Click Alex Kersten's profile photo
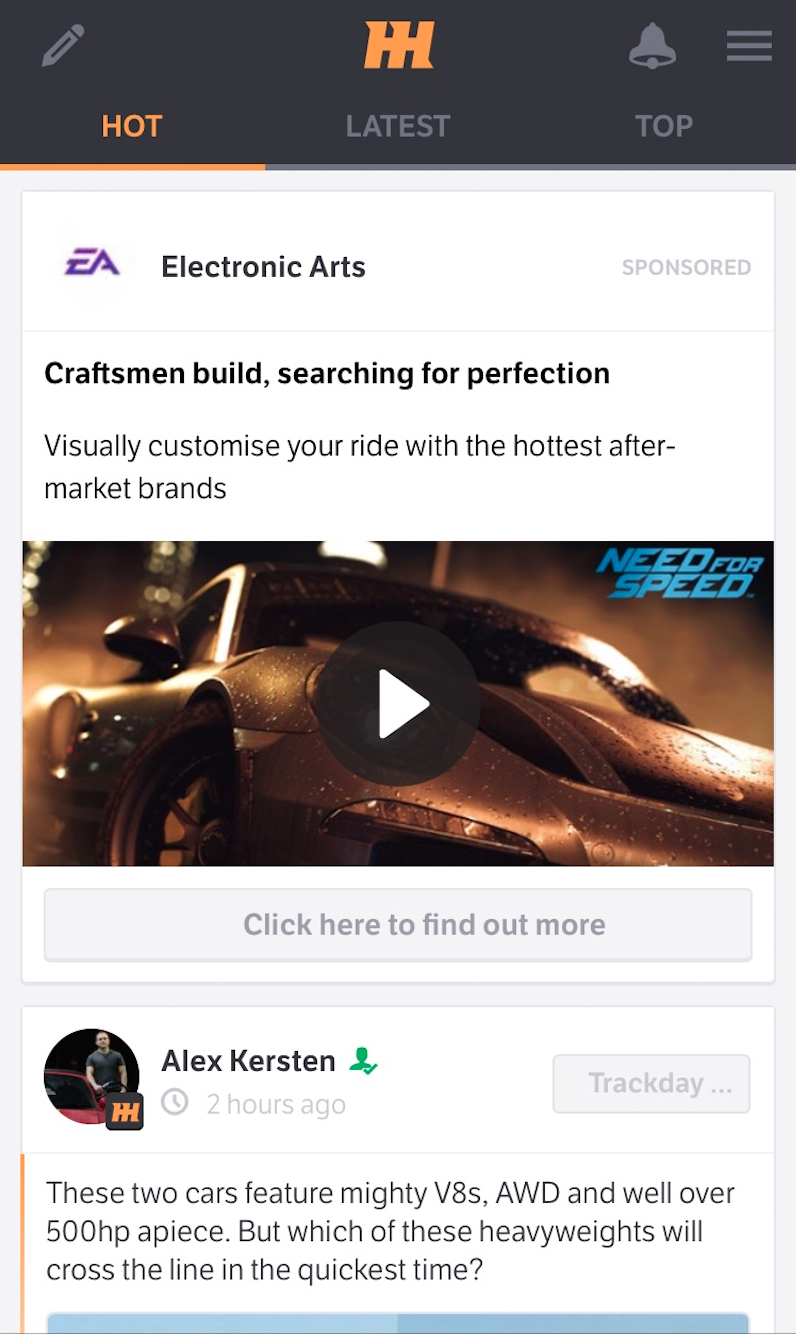This screenshot has width=796, height=1334. tap(92, 1076)
